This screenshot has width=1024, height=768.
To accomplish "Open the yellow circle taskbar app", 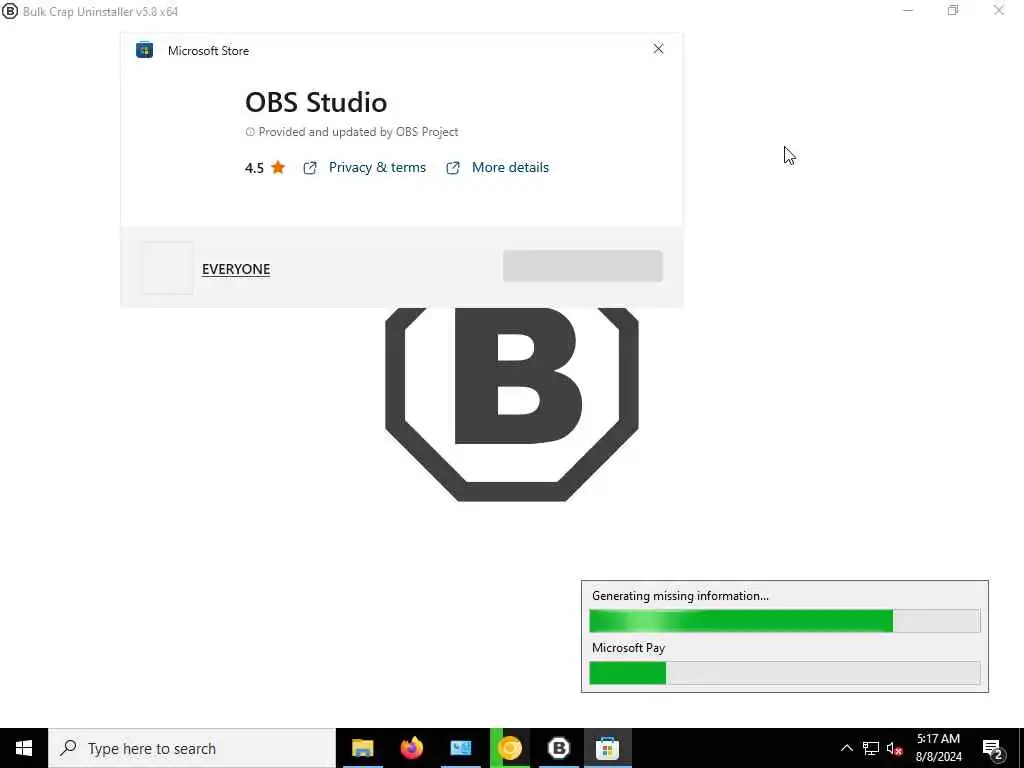I will click(x=509, y=748).
